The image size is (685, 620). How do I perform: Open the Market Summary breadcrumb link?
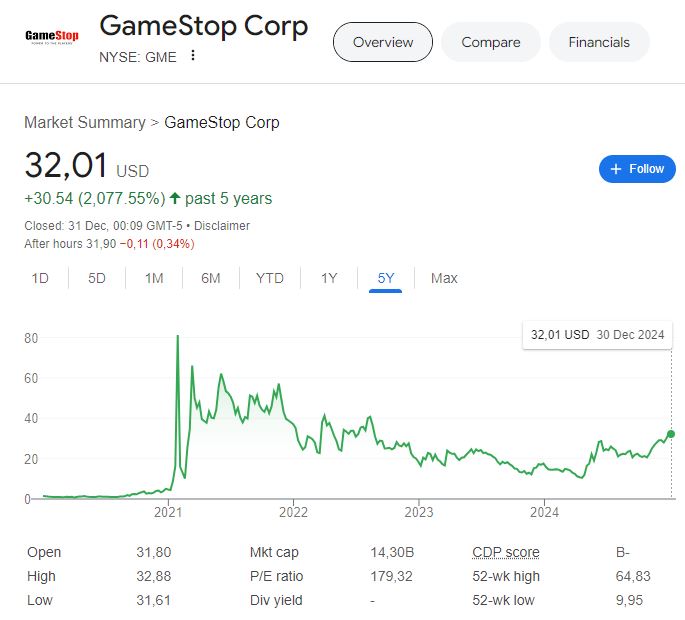point(85,122)
